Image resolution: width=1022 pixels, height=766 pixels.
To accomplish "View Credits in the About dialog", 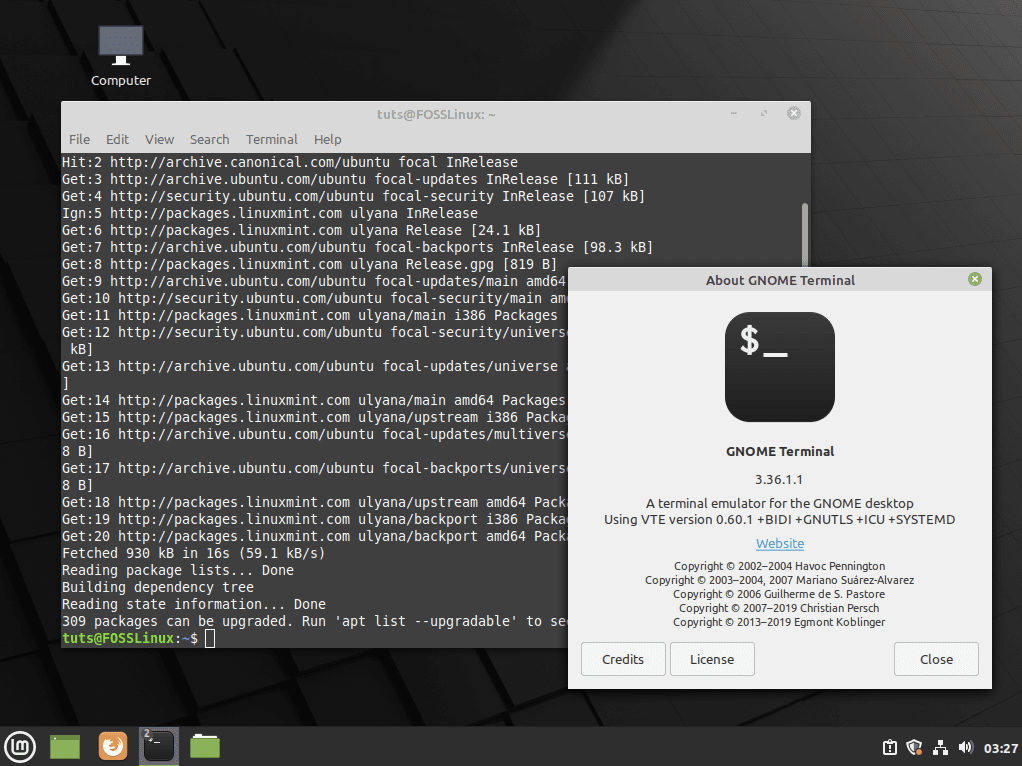I will 622,659.
